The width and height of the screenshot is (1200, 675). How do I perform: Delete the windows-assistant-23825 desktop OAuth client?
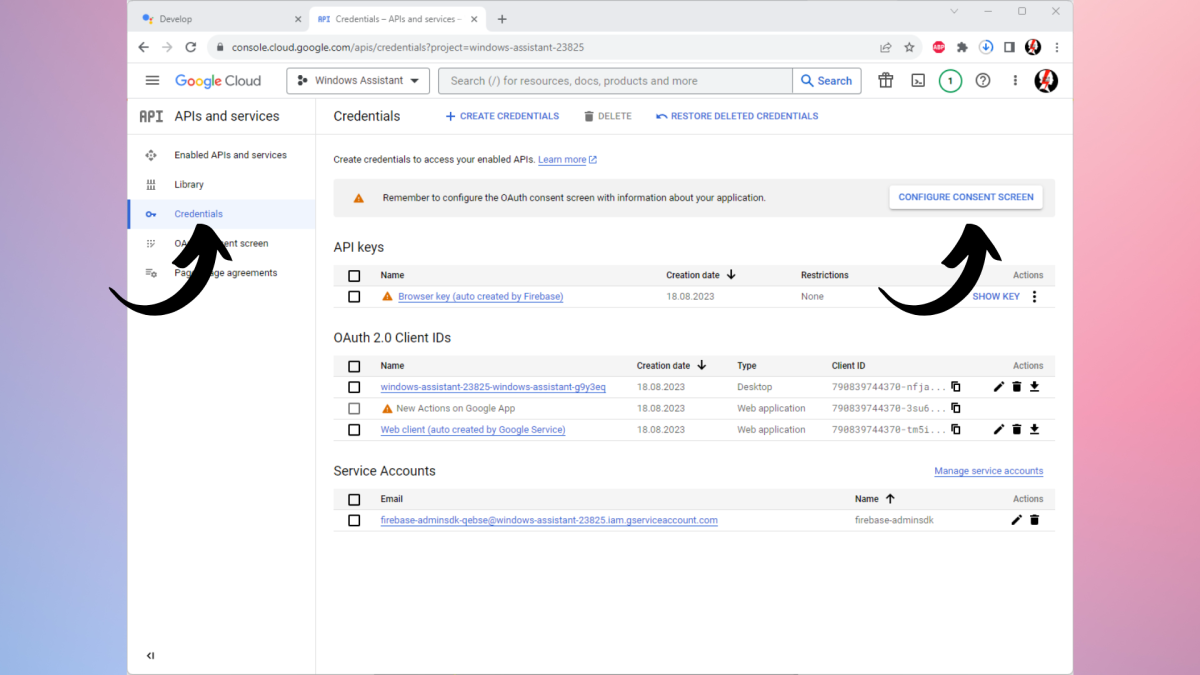pos(1016,387)
